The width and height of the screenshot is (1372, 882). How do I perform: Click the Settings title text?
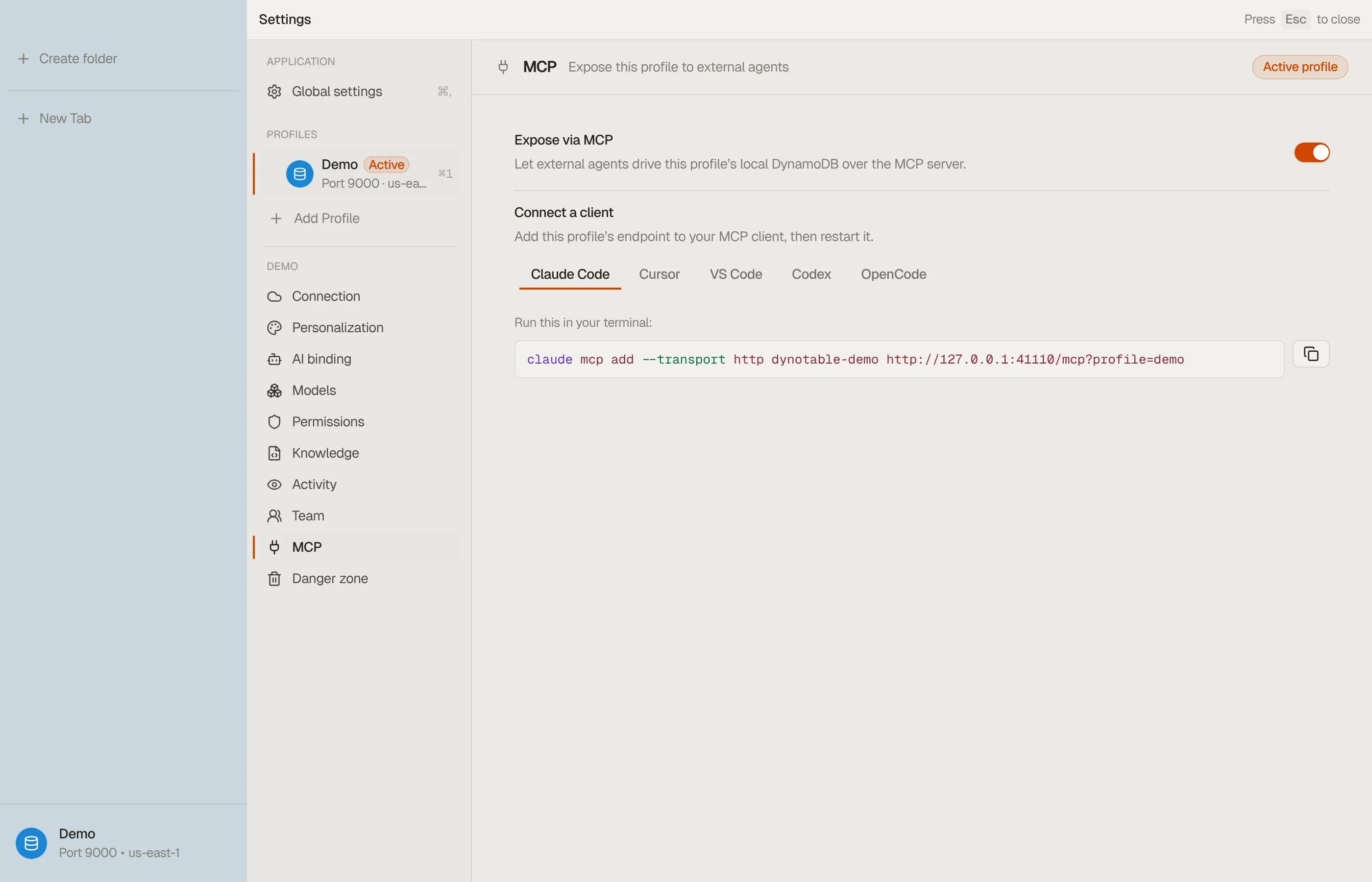285,20
